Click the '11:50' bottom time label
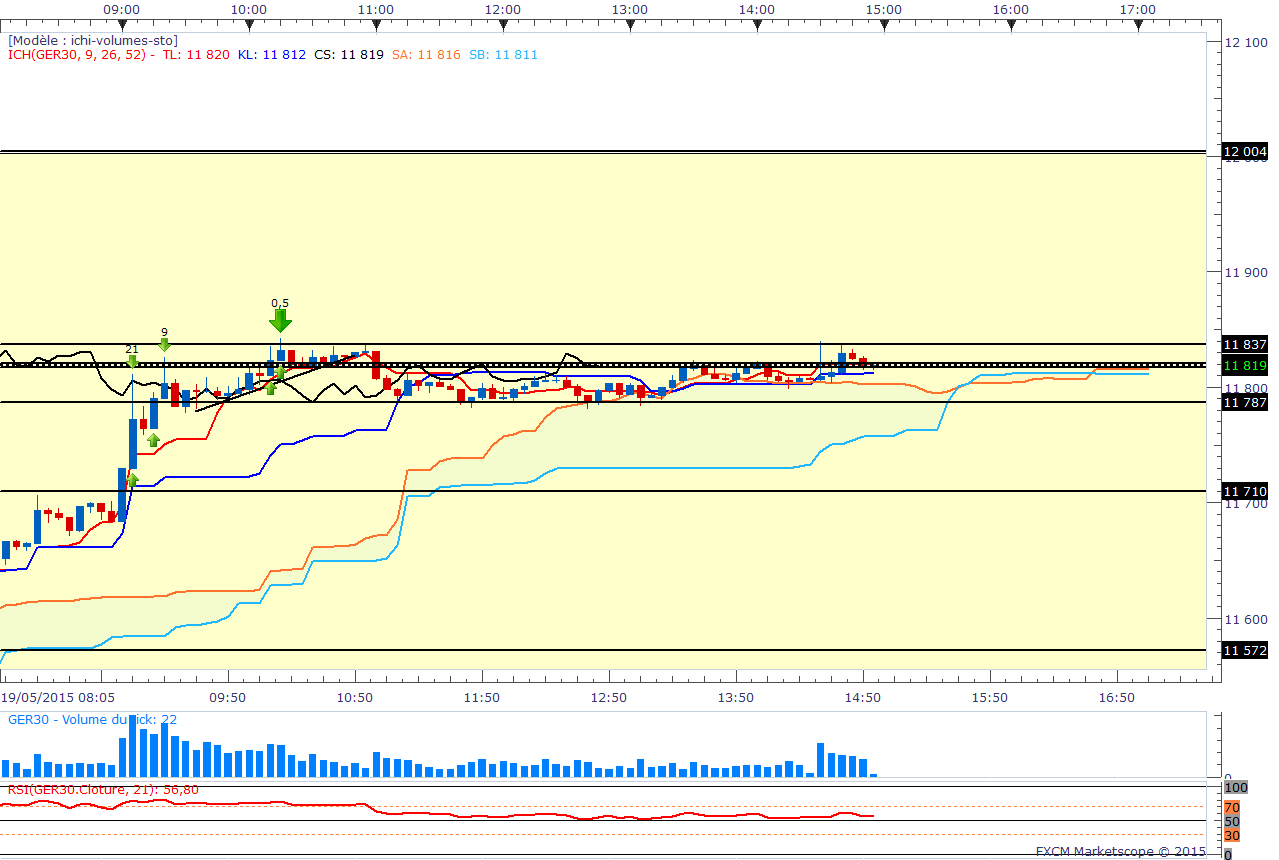This screenshot has width=1279, height=860. pos(481,697)
